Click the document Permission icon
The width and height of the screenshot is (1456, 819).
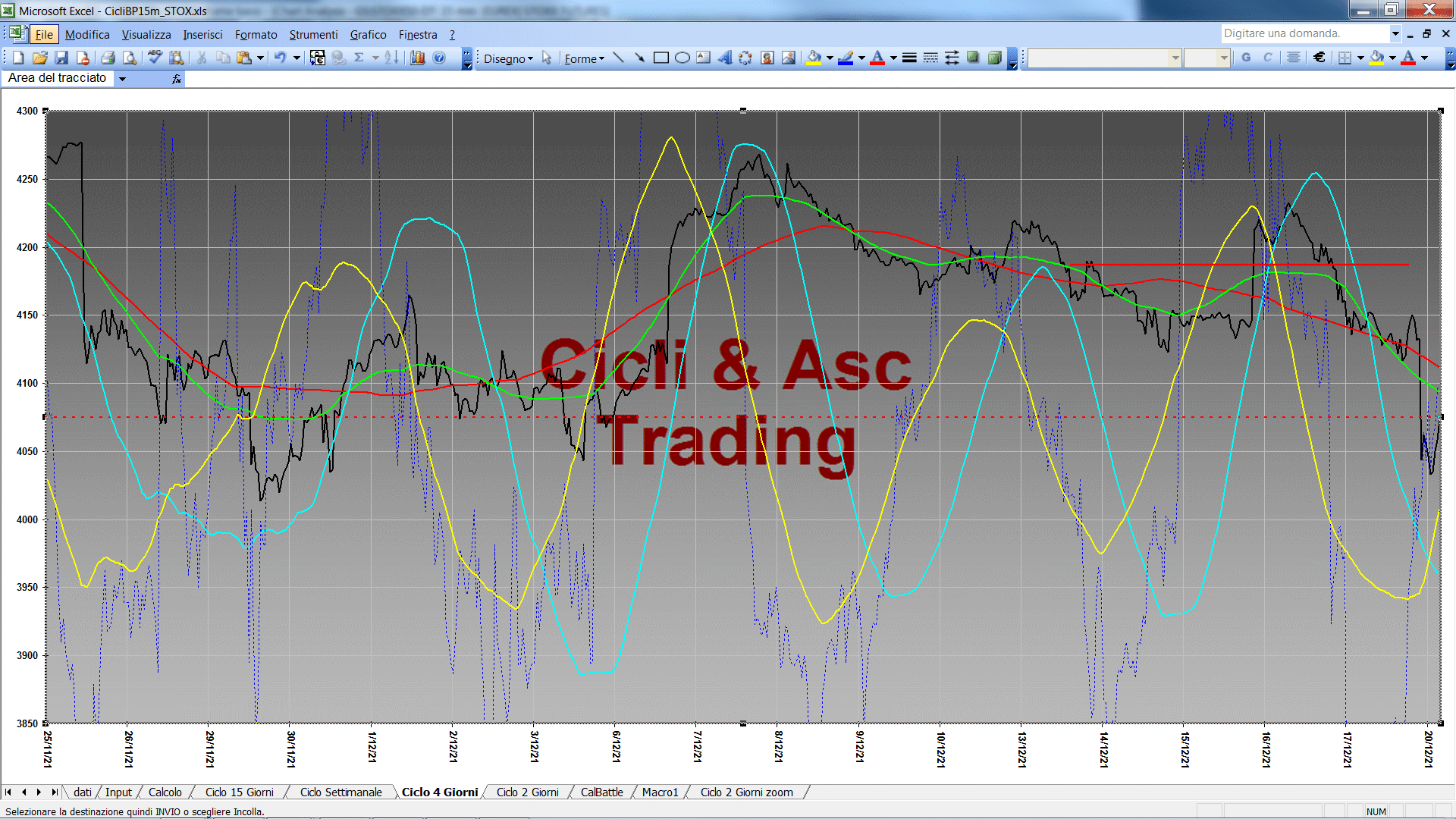[x=83, y=58]
